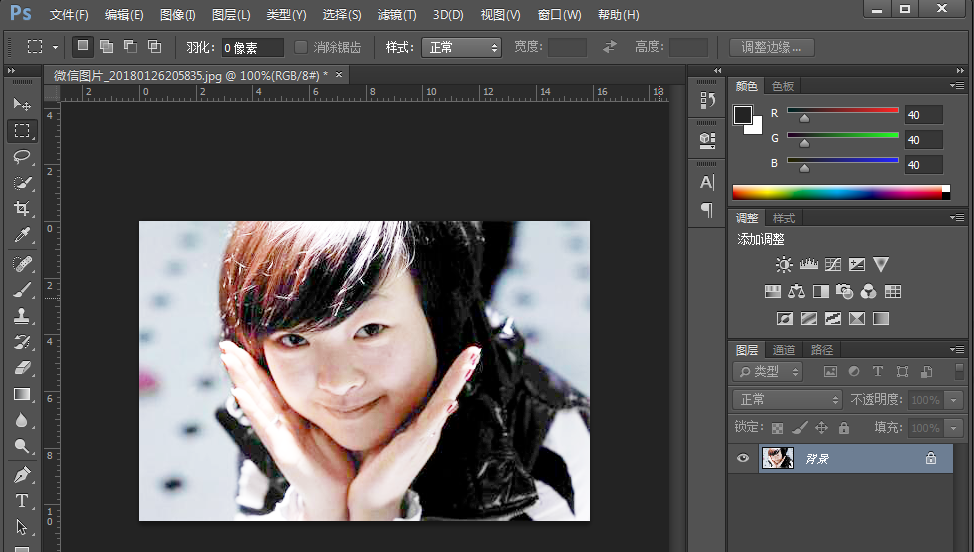Hide the 背景 layer visibility eye
The image size is (974, 552).
coord(742,459)
